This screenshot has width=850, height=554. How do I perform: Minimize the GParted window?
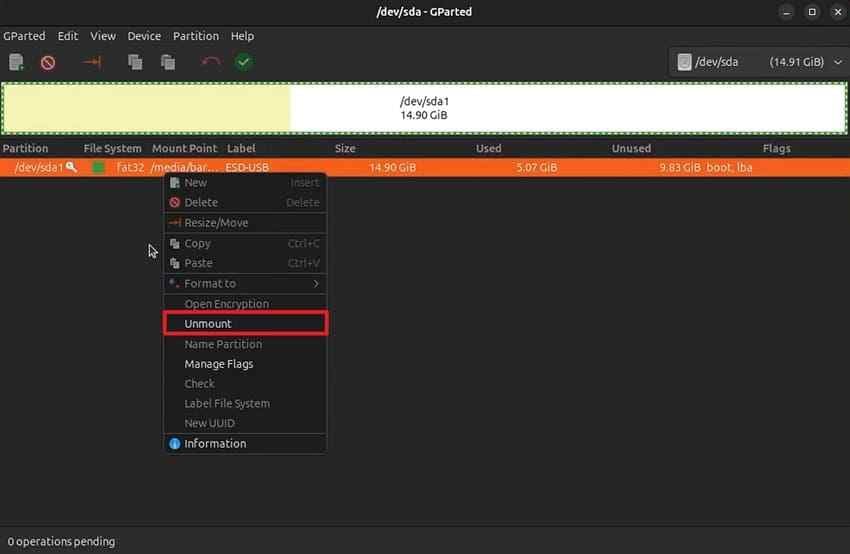tap(786, 12)
